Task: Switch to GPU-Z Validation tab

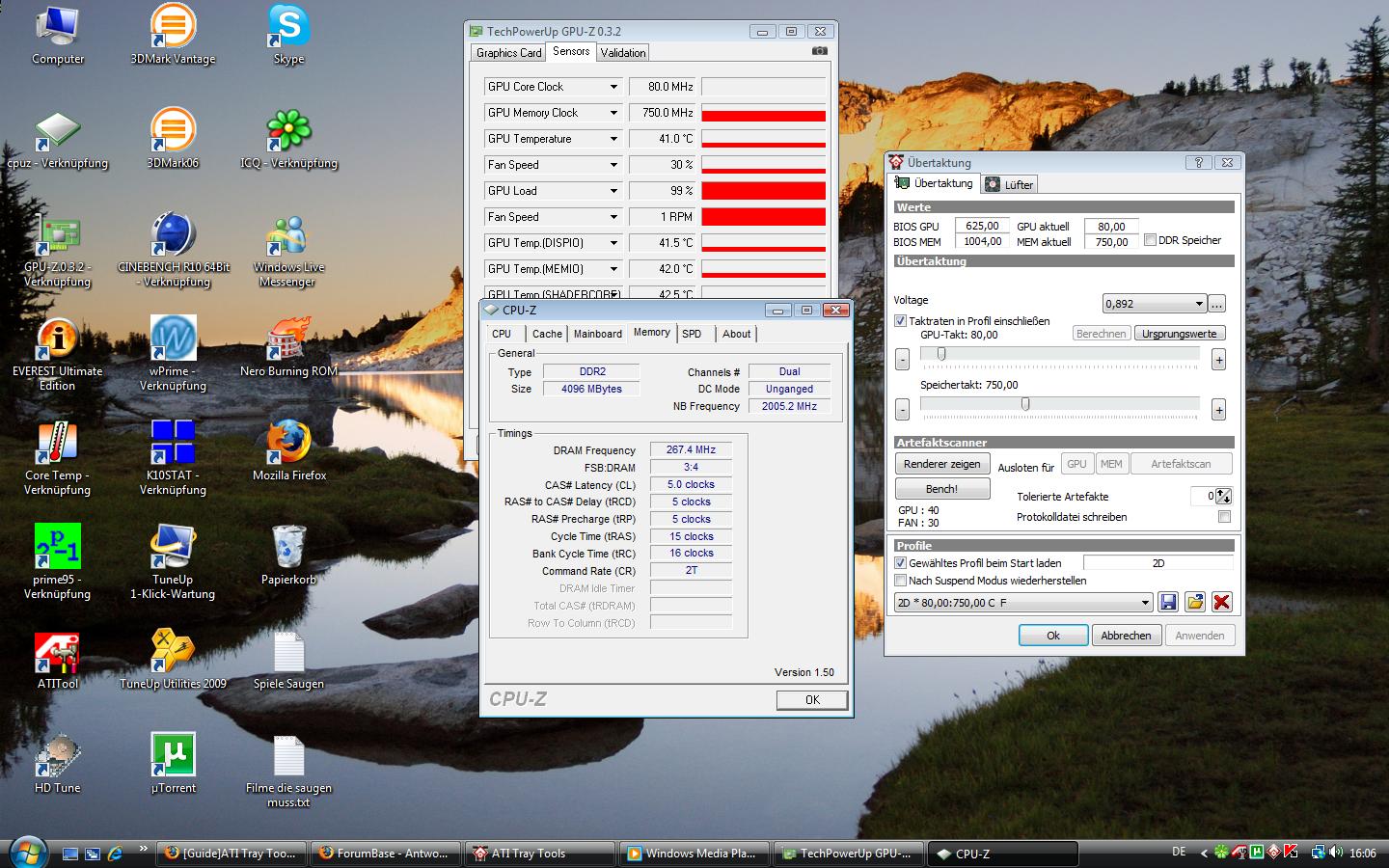Action: pyautogui.click(x=623, y=53)
